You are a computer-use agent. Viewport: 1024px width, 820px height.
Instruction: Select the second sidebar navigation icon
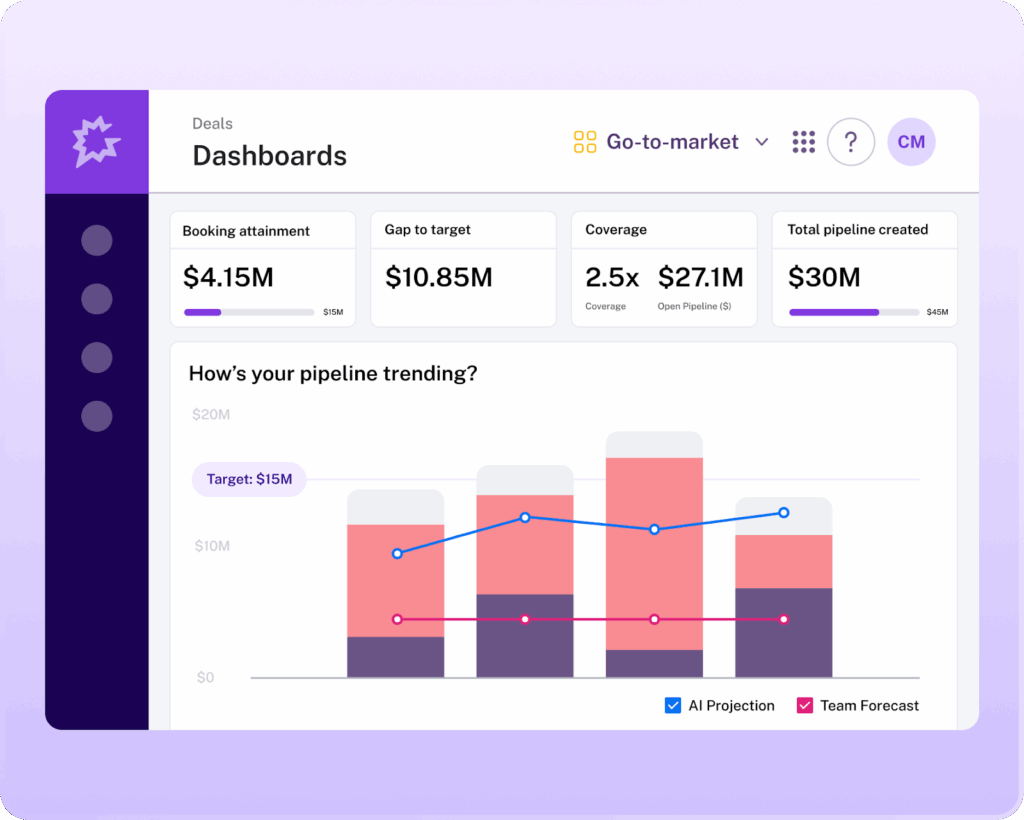[96, 298]
